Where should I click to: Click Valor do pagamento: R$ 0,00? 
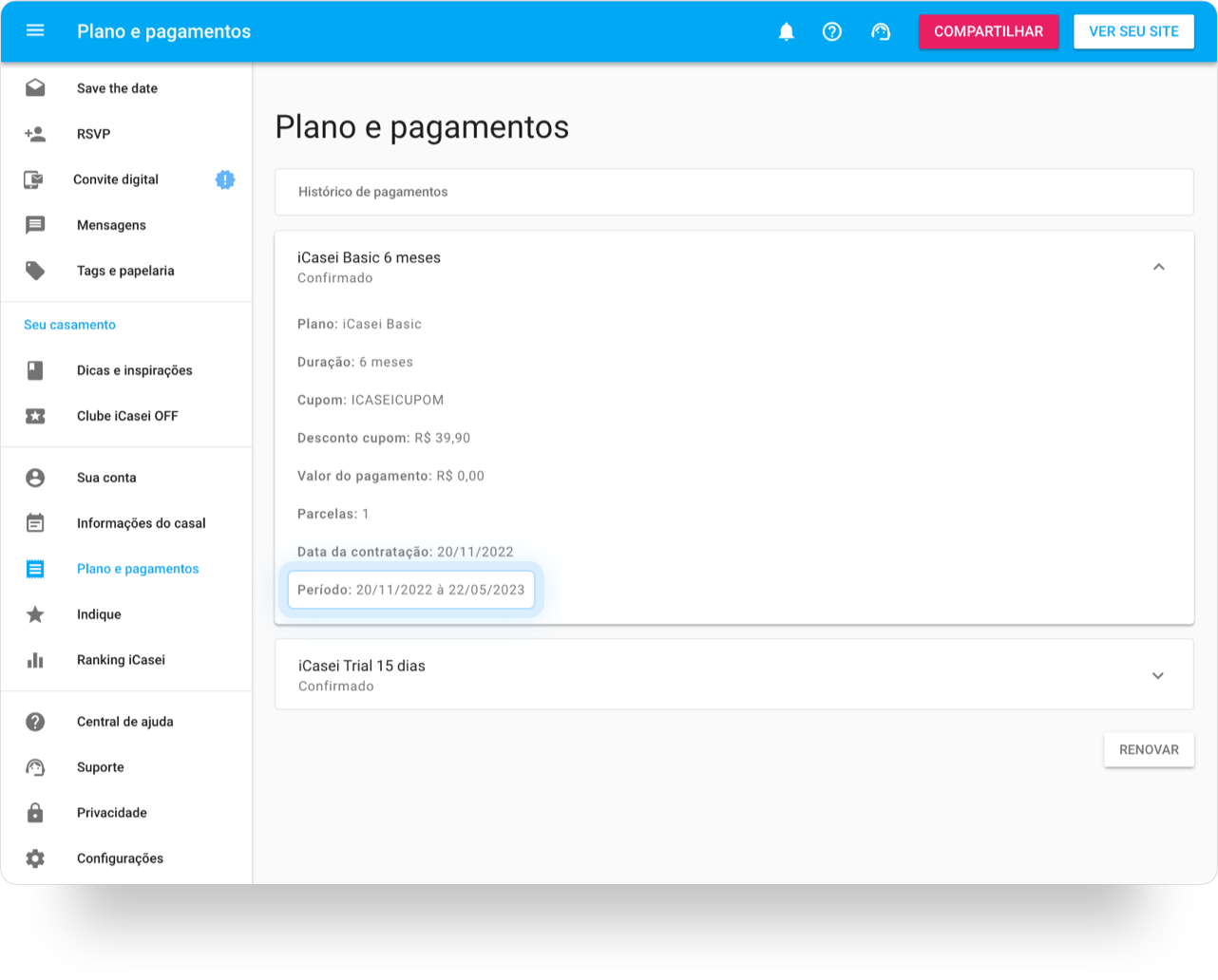pyautogui.click(x=390, y=476)
